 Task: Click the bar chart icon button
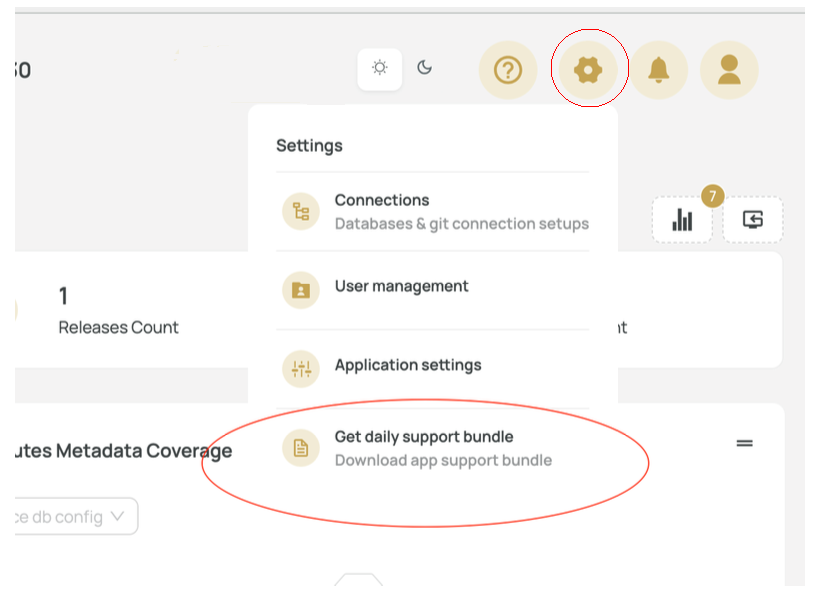[x=682, y=220]
